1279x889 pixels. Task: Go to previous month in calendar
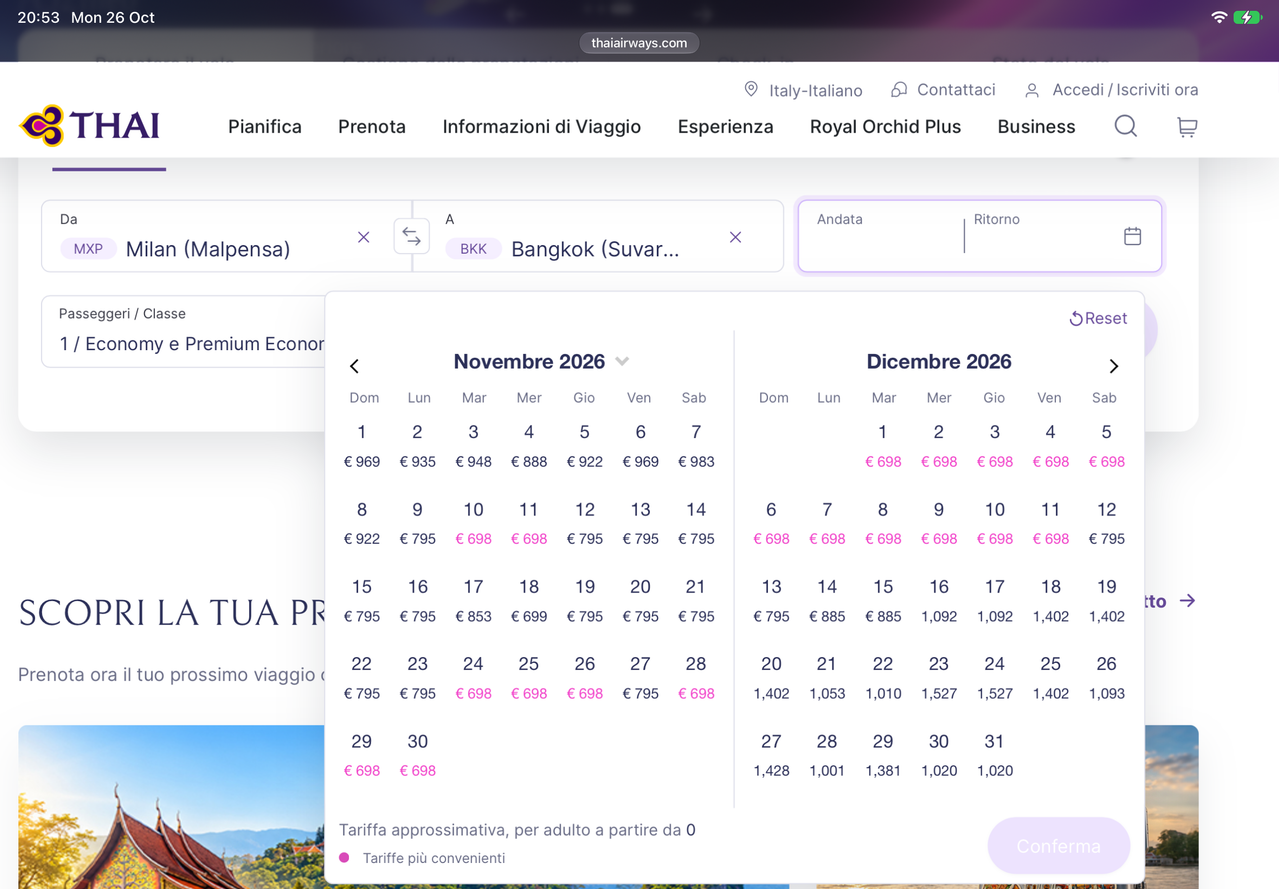click(354, 366)
